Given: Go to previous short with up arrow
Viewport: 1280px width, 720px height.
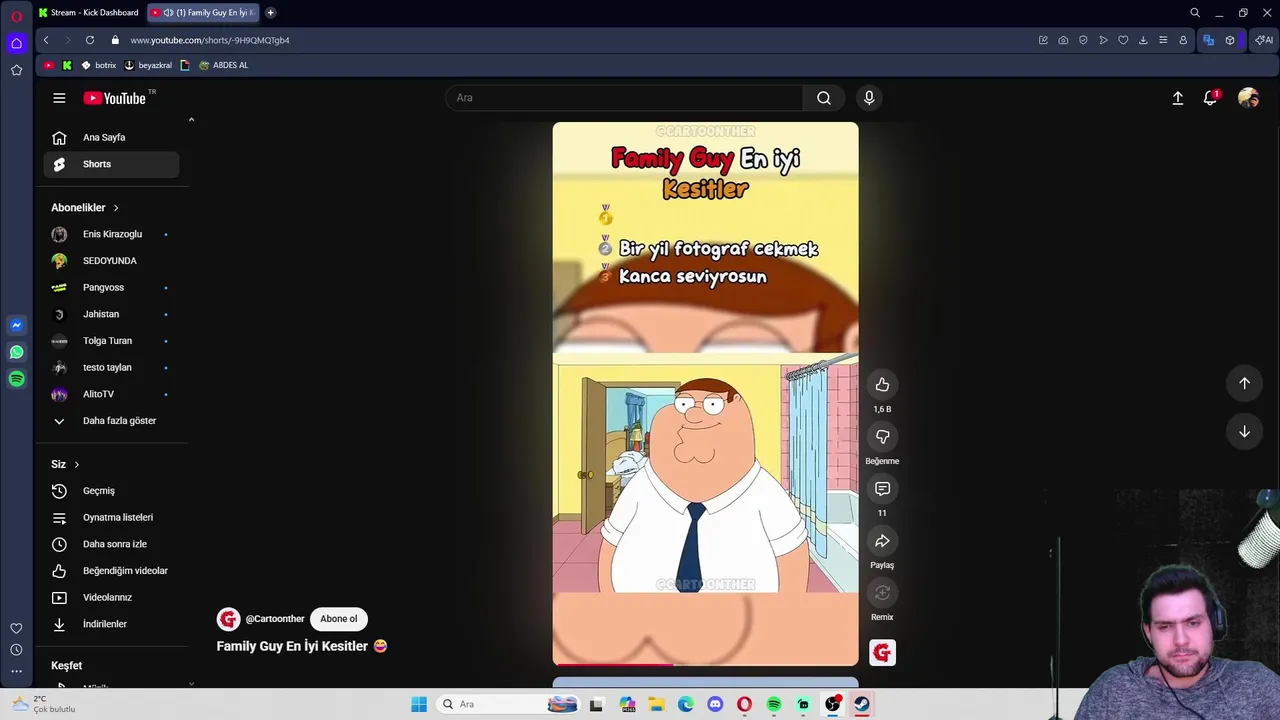Looking at the screenshot, I should 1244,383.
